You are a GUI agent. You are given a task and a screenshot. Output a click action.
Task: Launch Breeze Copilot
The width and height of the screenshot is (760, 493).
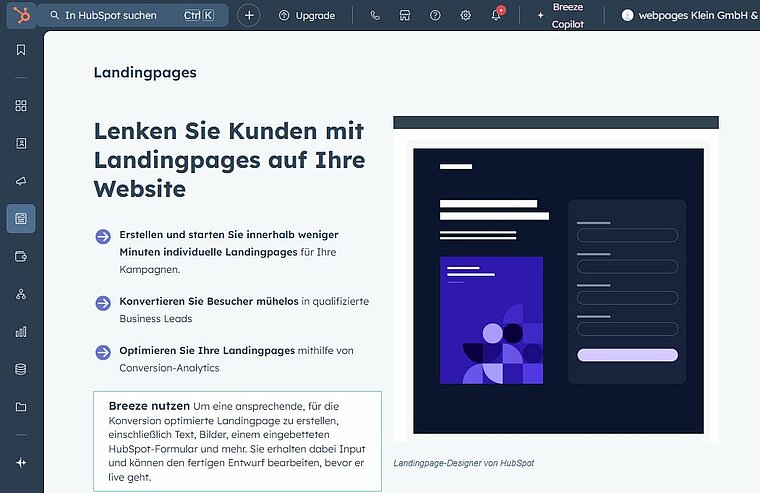pos(561,16)
